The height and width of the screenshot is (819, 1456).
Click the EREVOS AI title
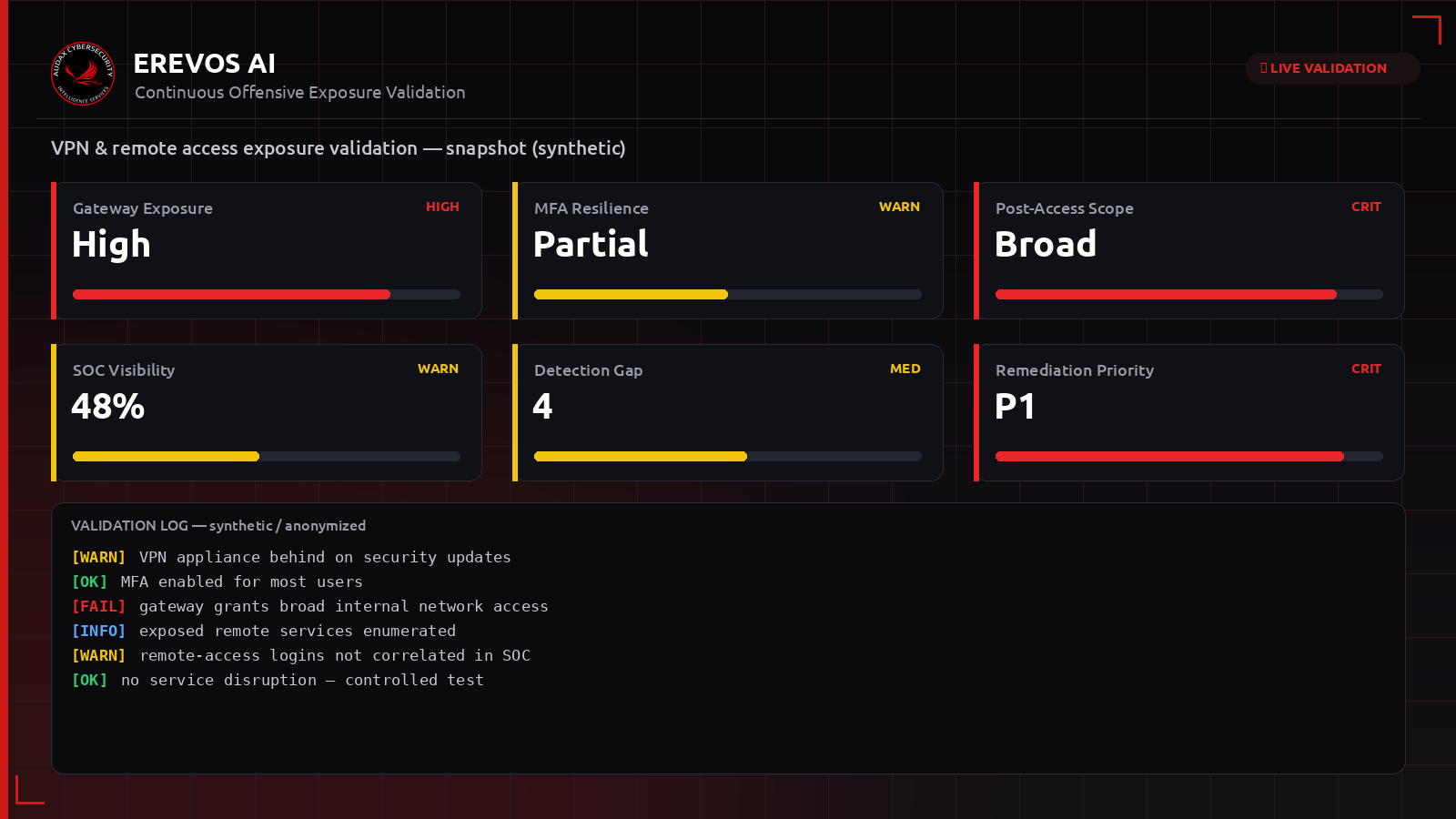coord(205,64)
